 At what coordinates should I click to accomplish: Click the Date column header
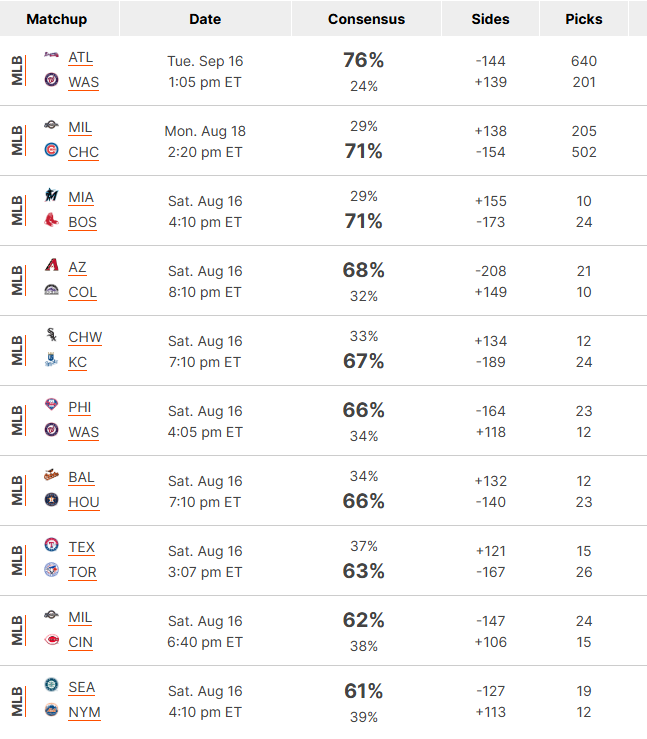(205, 19)
